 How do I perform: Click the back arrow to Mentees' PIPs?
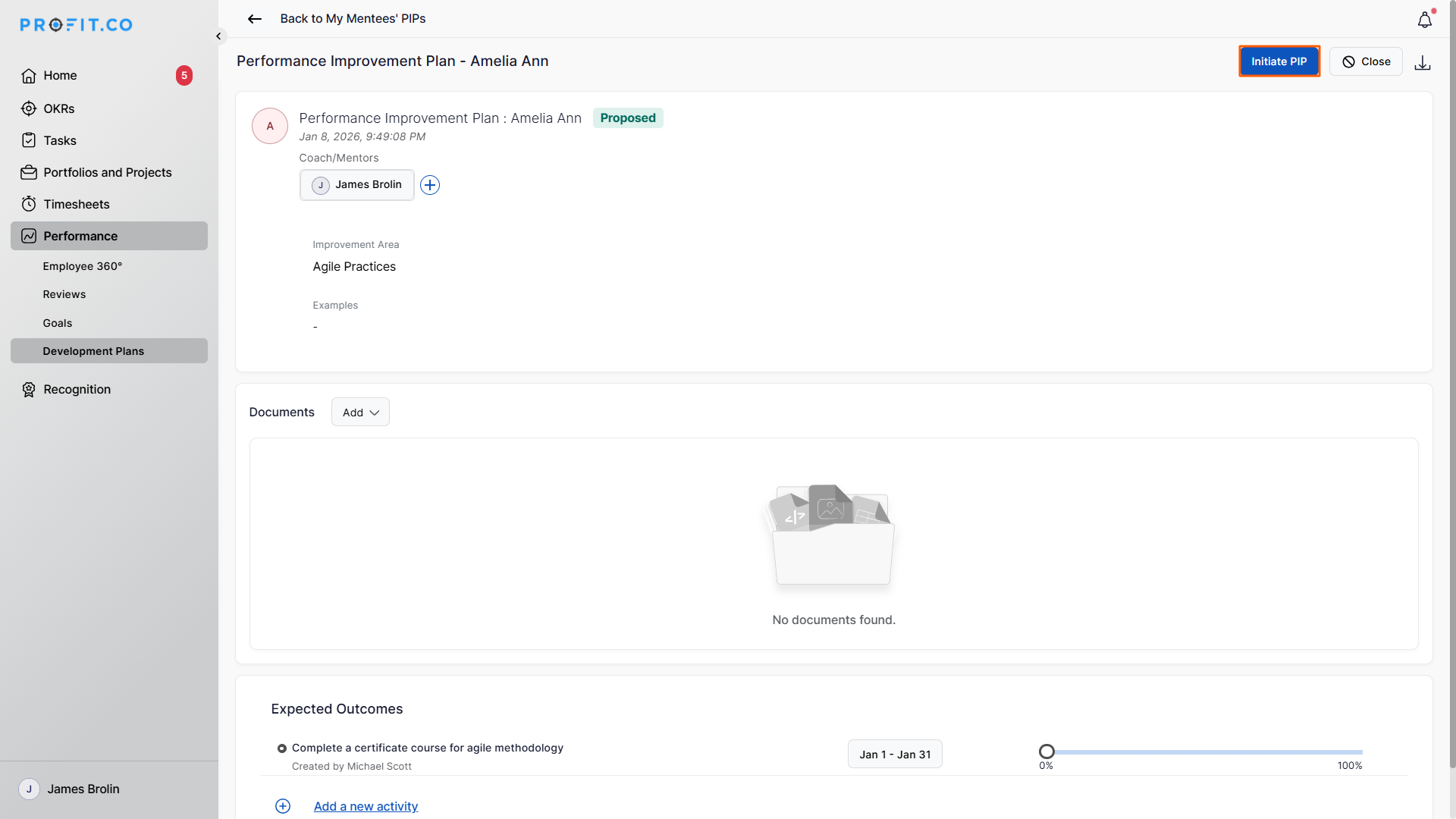coord(255,19)
